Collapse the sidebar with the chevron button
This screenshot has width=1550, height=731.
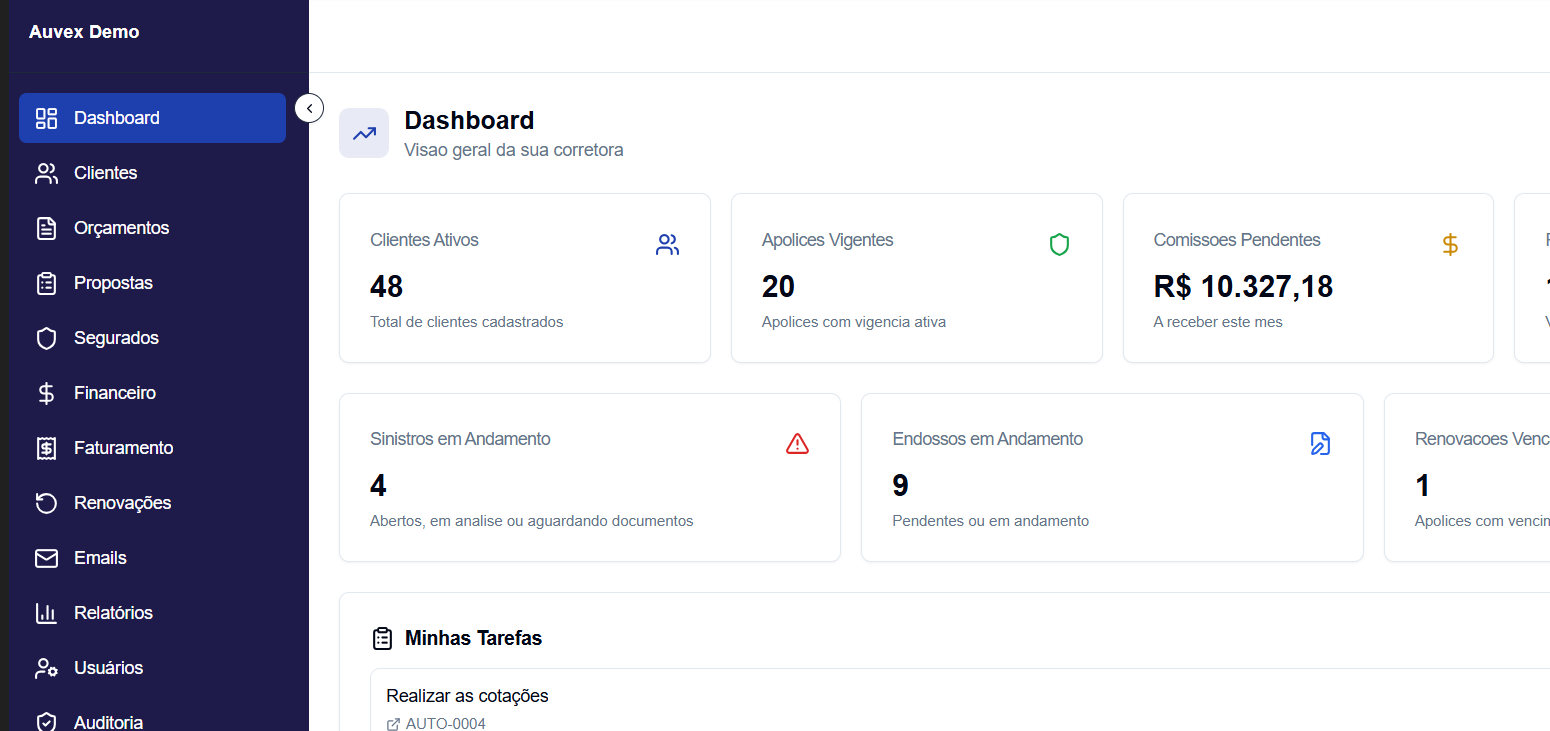tap(309, 108)
